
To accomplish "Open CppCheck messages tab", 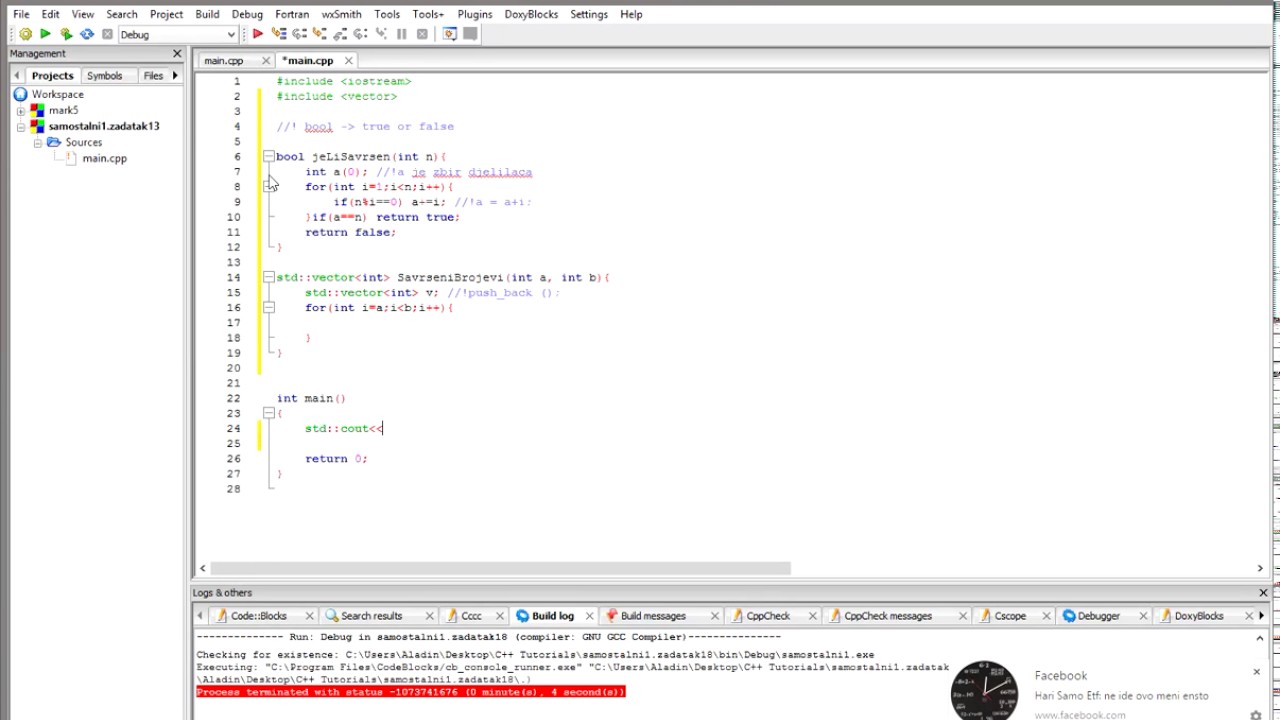I will point(887,616).
